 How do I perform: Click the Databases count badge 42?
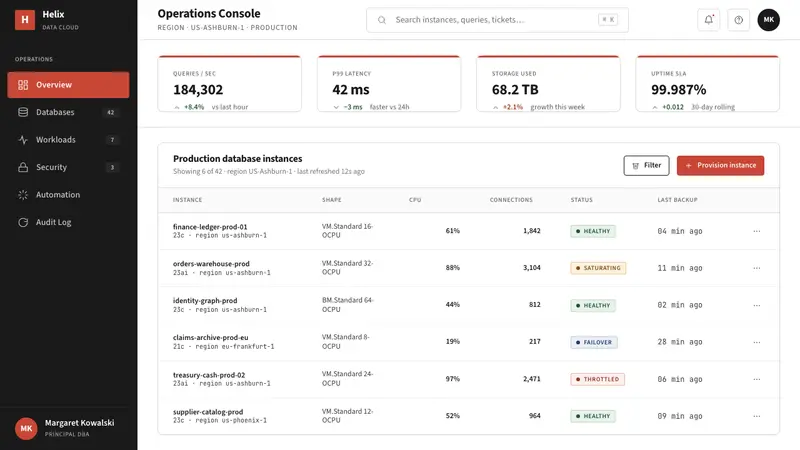111,112
